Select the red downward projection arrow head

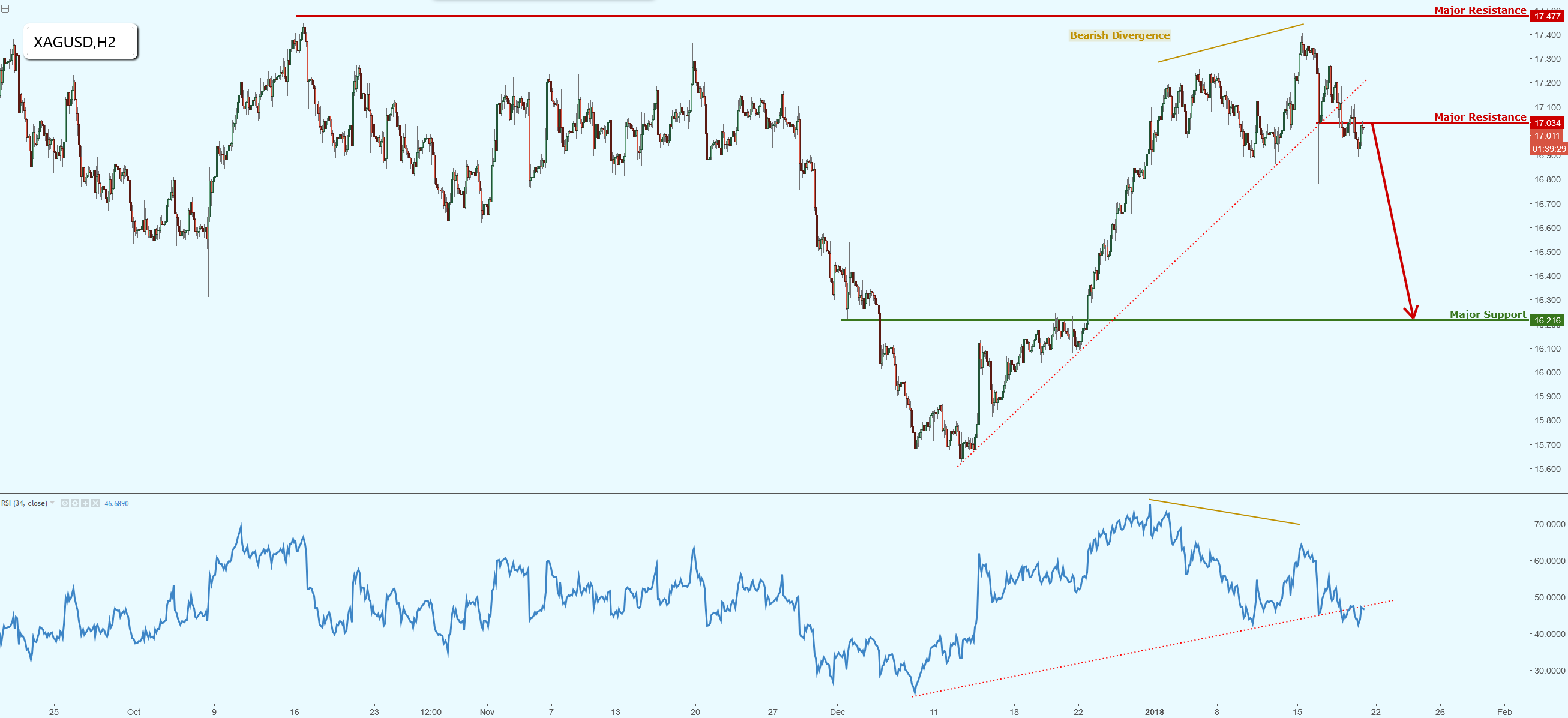pos(1411,311)
